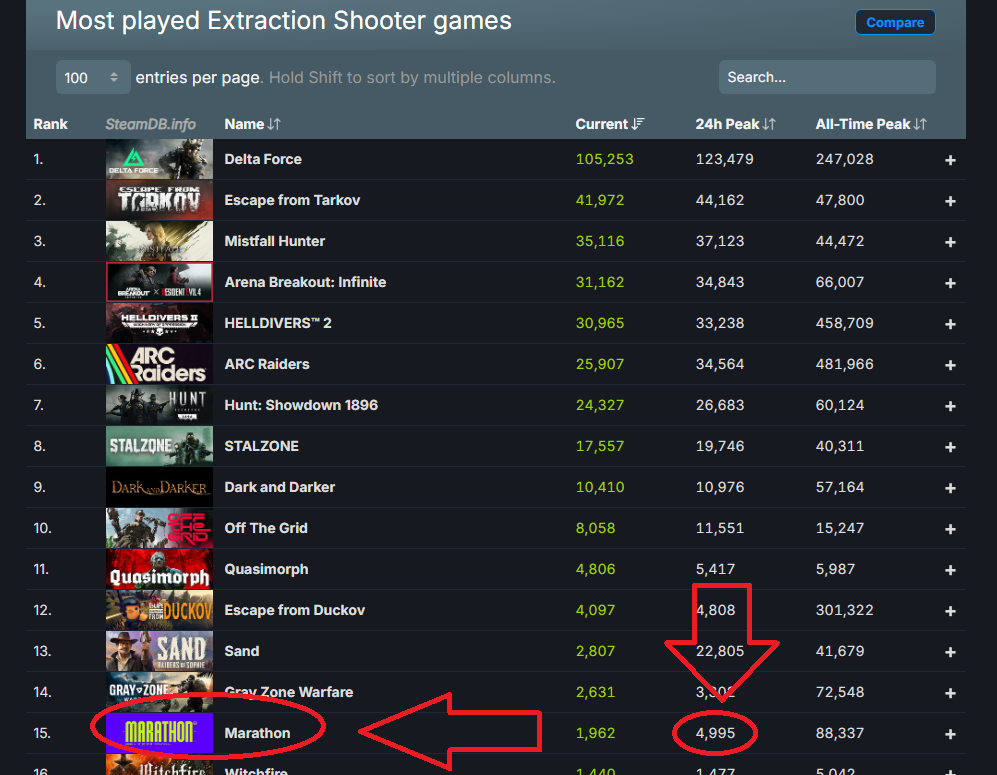997x775 pixels.
Task: Open the Marathon game link
Action: coord(257,733)
